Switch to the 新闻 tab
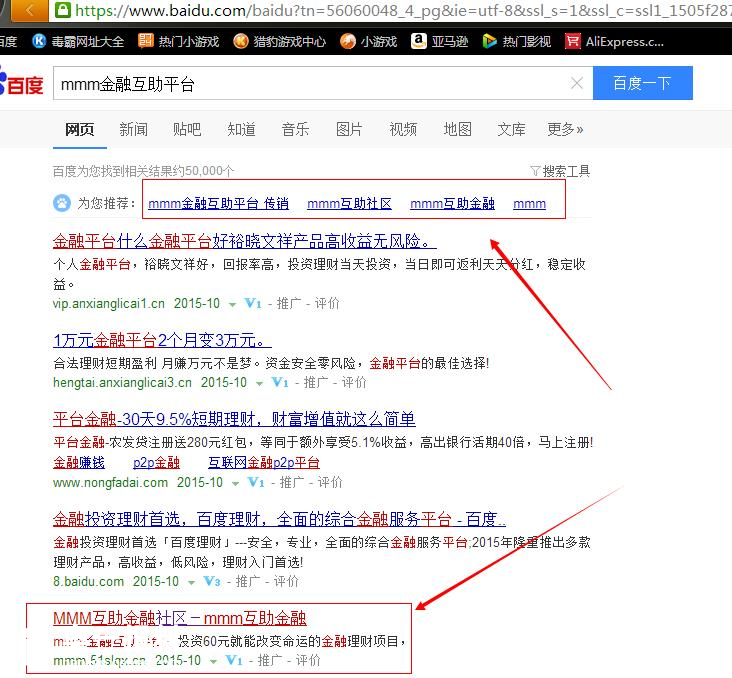This screenshot has width=732, height=678. [134, 129]
